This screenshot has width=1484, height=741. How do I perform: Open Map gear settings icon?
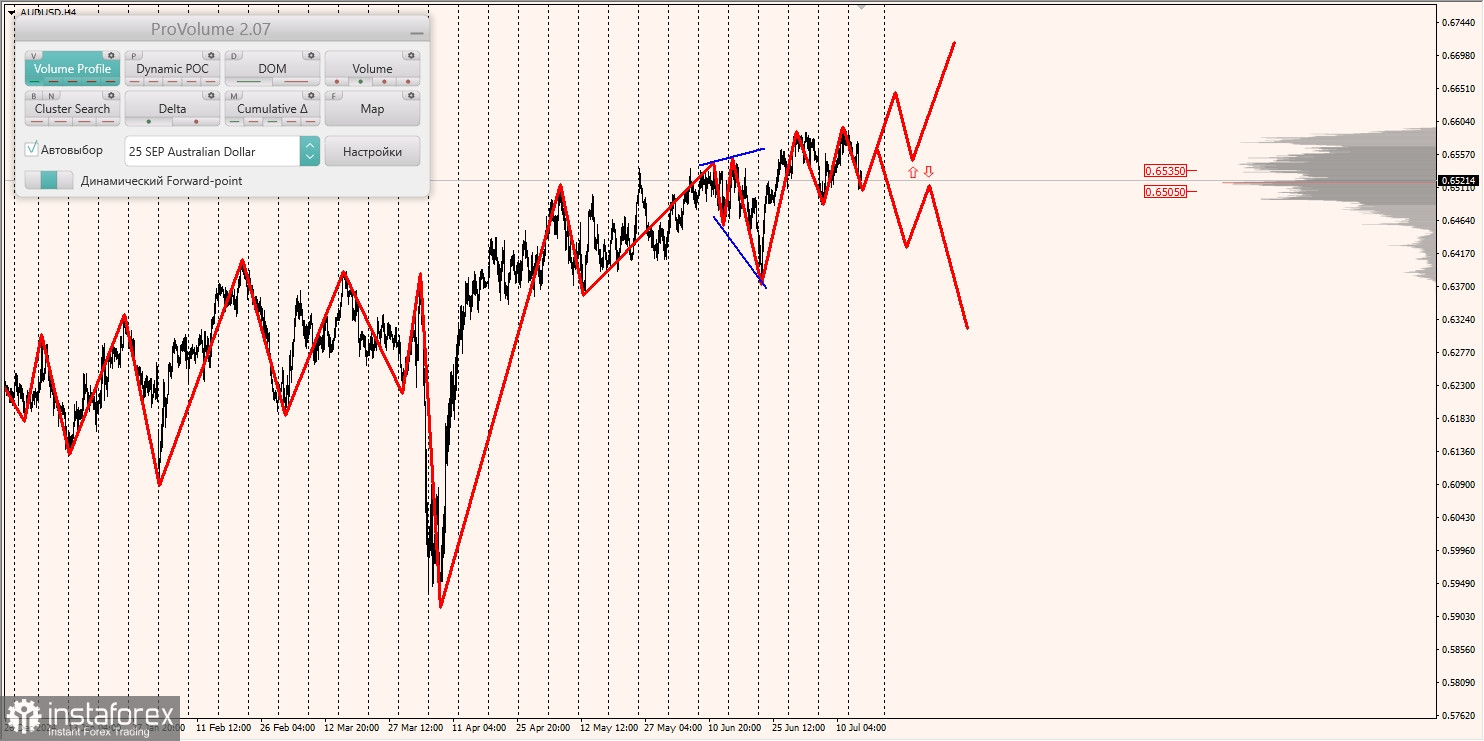pyautogui.click(x=411, y=96)
